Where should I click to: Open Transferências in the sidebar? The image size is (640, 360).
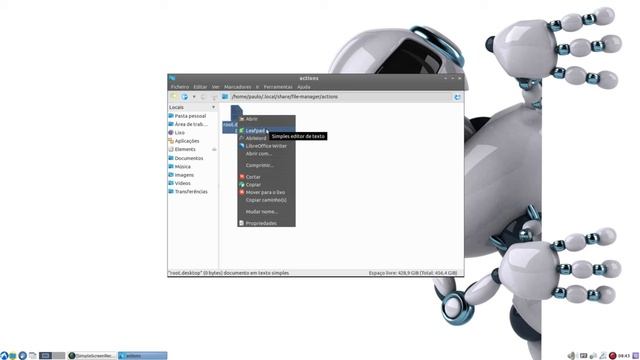click(x=192, y=191)
